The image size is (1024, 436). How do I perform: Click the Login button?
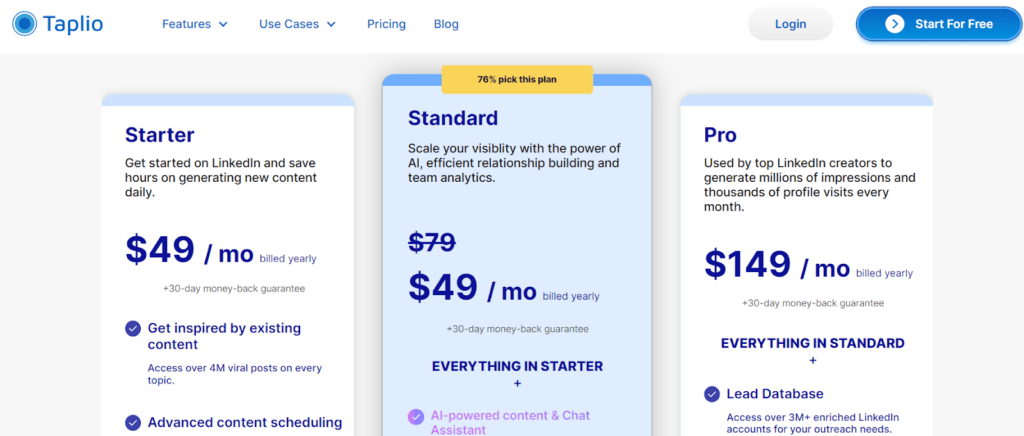(790, 24)
